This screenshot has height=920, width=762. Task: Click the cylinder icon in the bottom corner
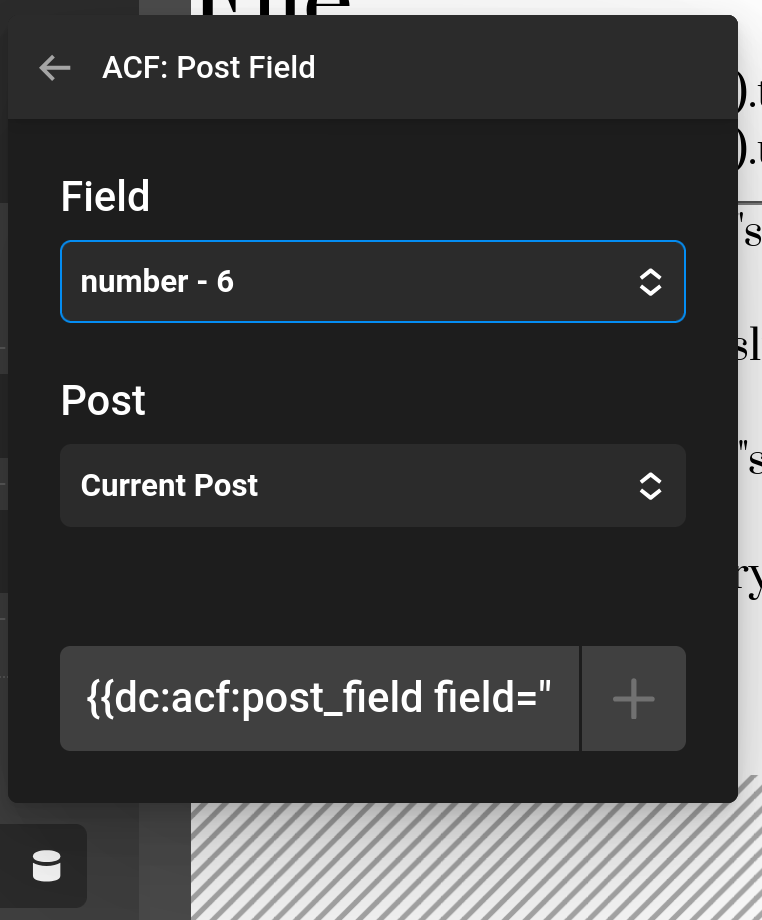[46, 866]
